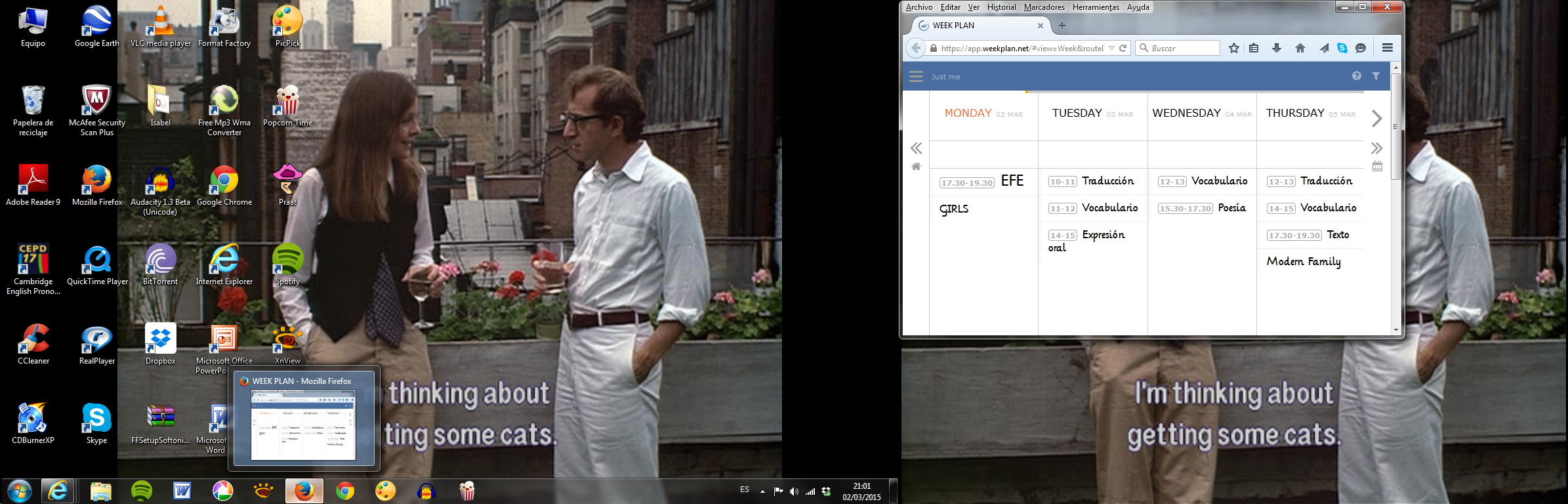Screen dimensions: 1568x504
Task: Select the Praat desktop shortcut
Action: coord(287,186)
